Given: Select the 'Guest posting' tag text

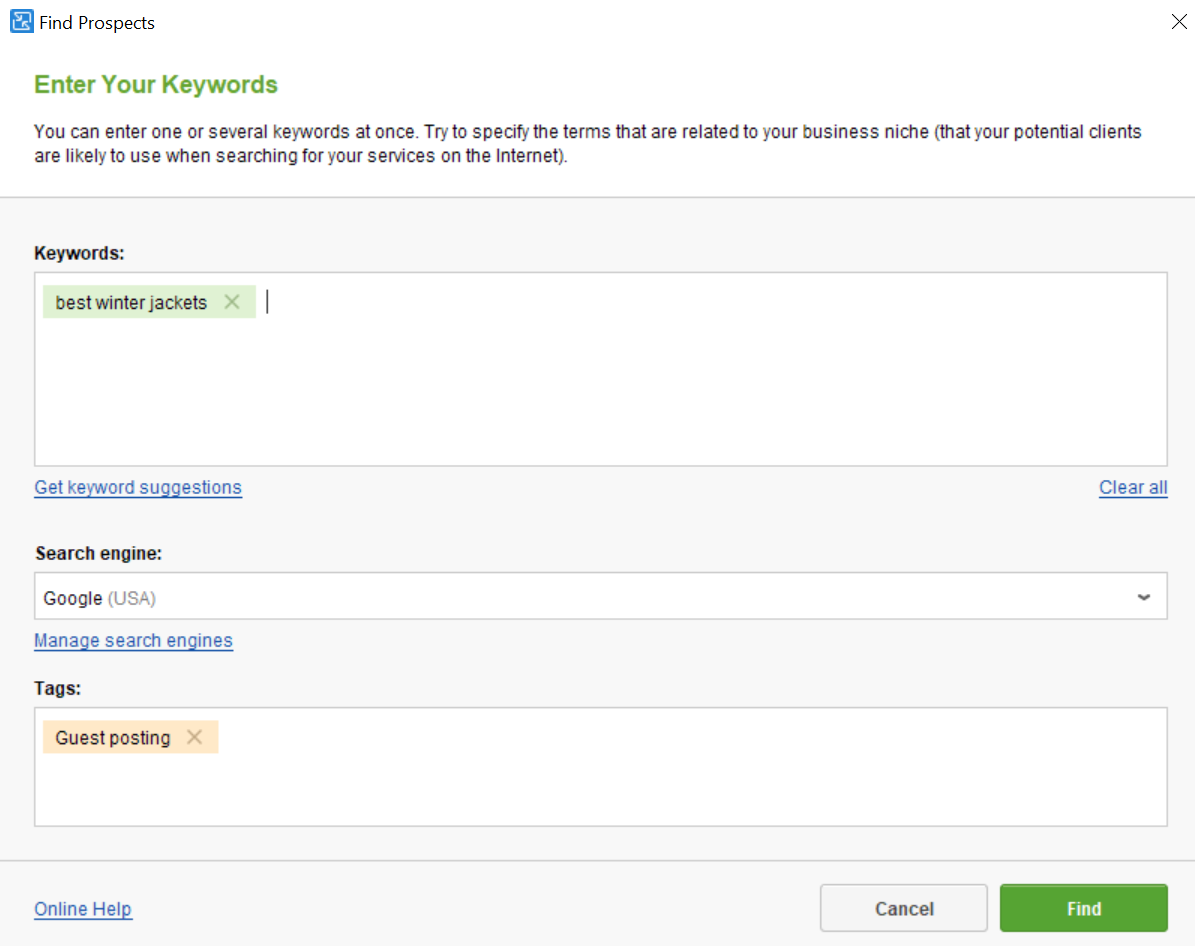Looking at the screenshot, I should (x=113, y=738).
